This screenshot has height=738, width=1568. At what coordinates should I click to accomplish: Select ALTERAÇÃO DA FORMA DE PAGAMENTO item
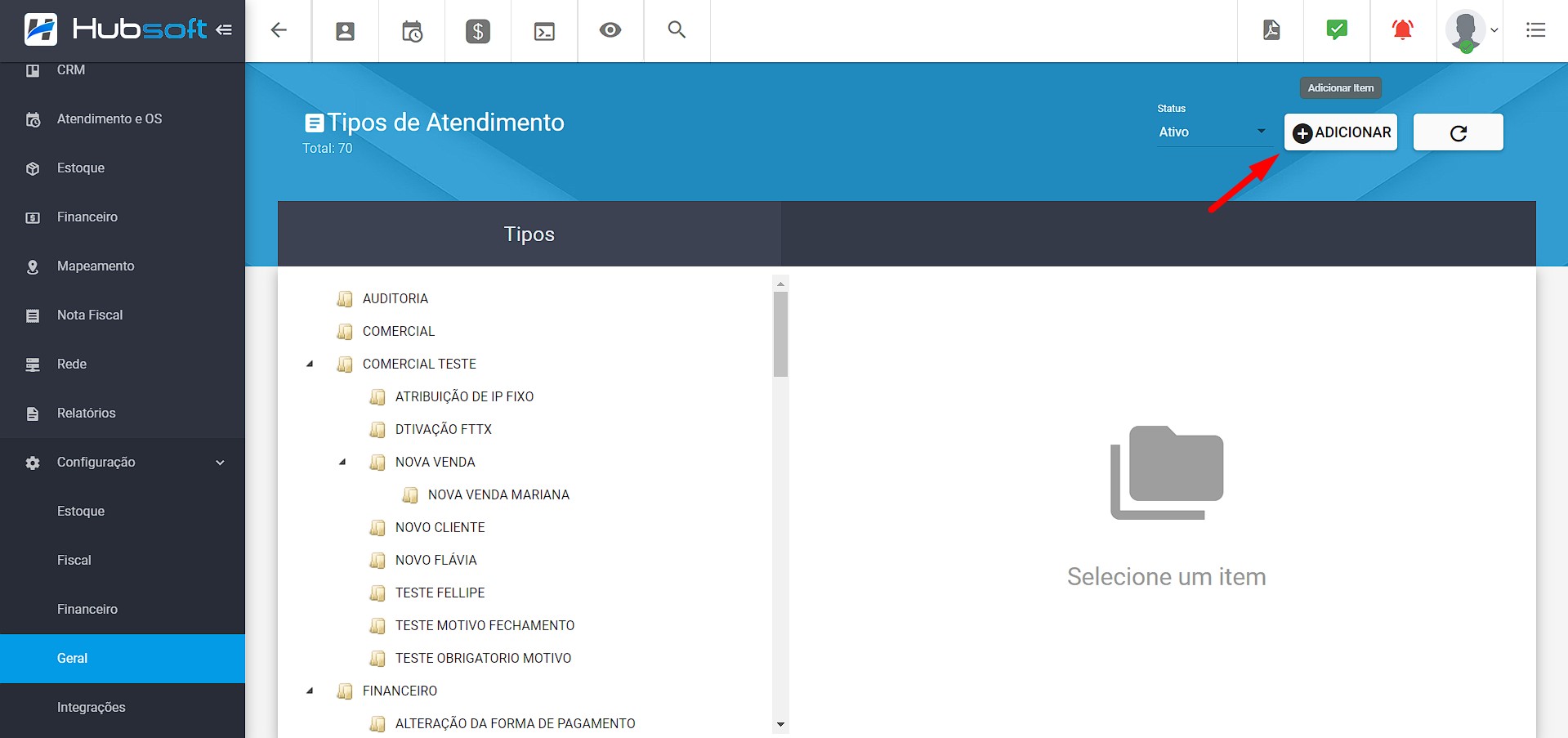point(516,724)
